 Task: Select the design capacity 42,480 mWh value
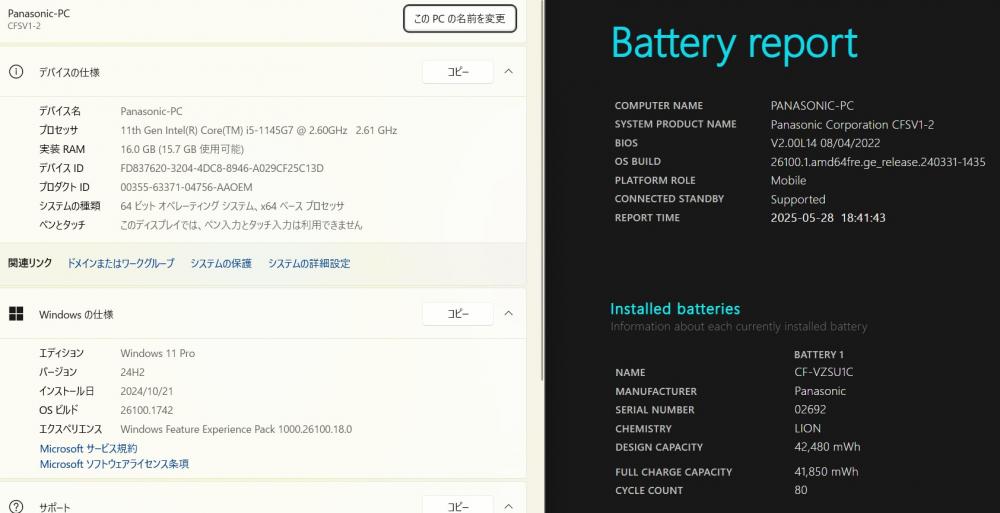click(x=827, y=447)
